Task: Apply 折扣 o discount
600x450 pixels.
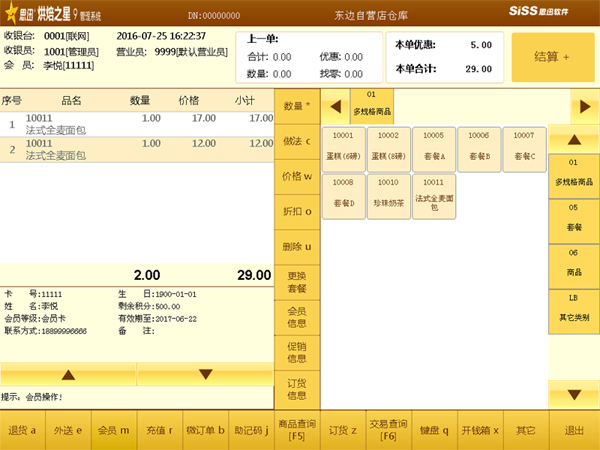Action: (x=297, y=212)
